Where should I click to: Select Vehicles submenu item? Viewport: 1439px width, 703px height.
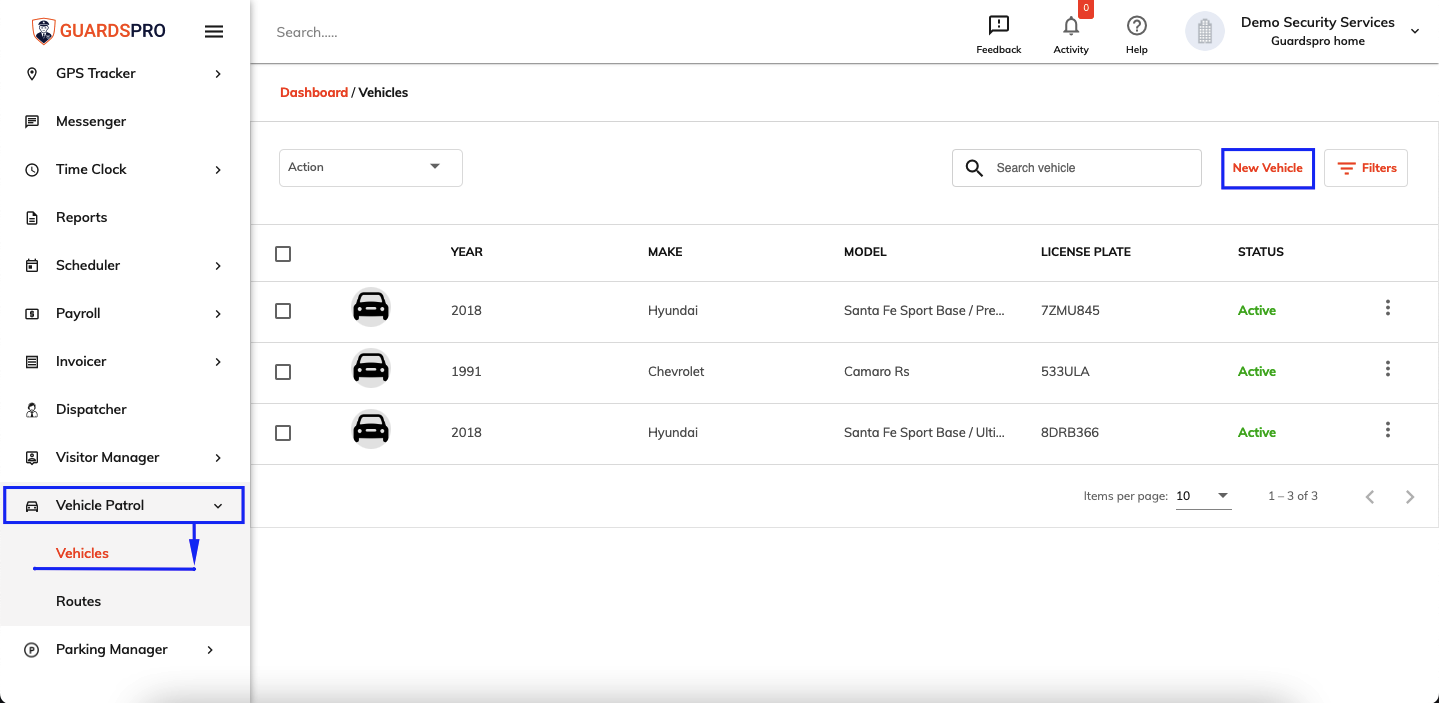(x=82, y=553)
